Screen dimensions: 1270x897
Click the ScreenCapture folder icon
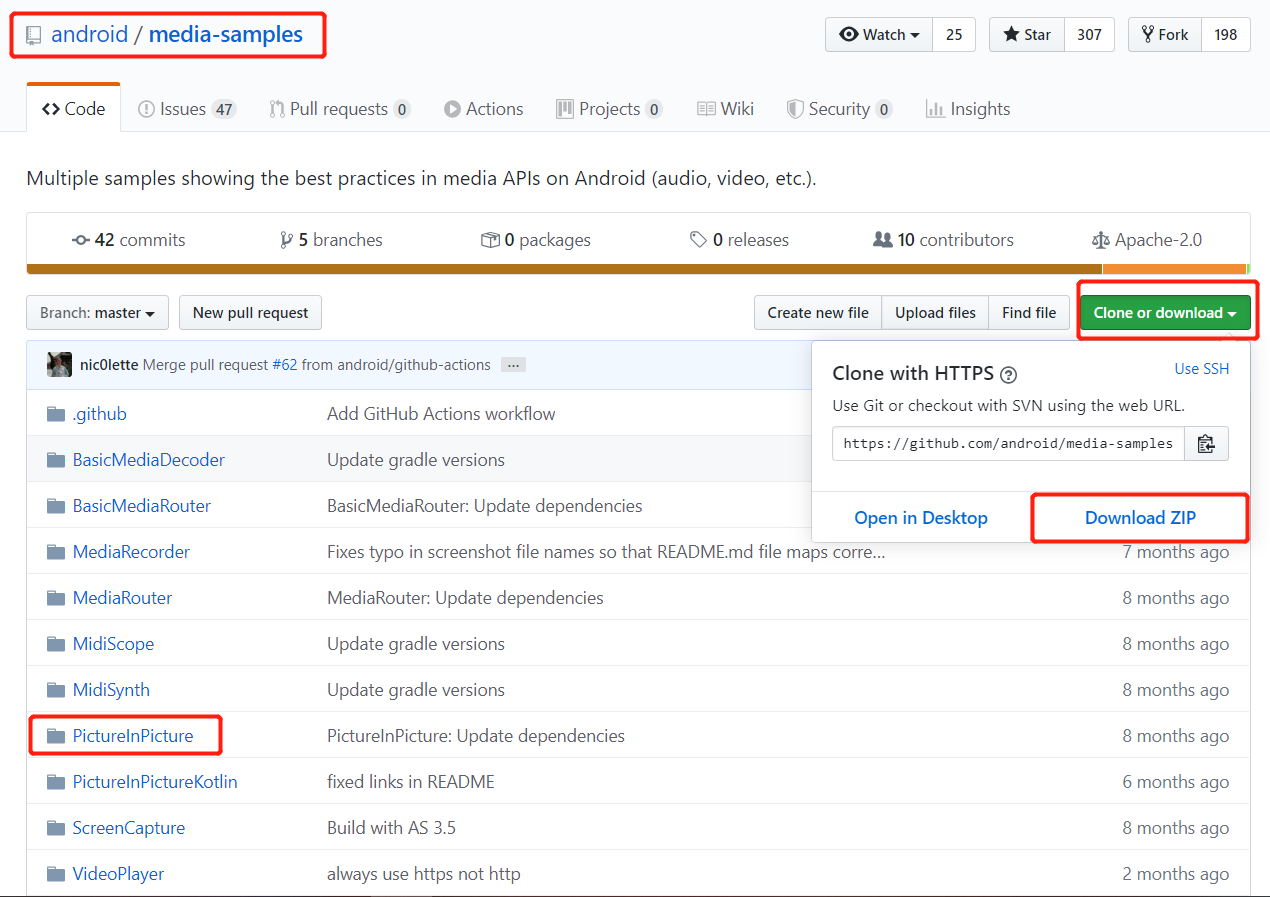point(56,828)
